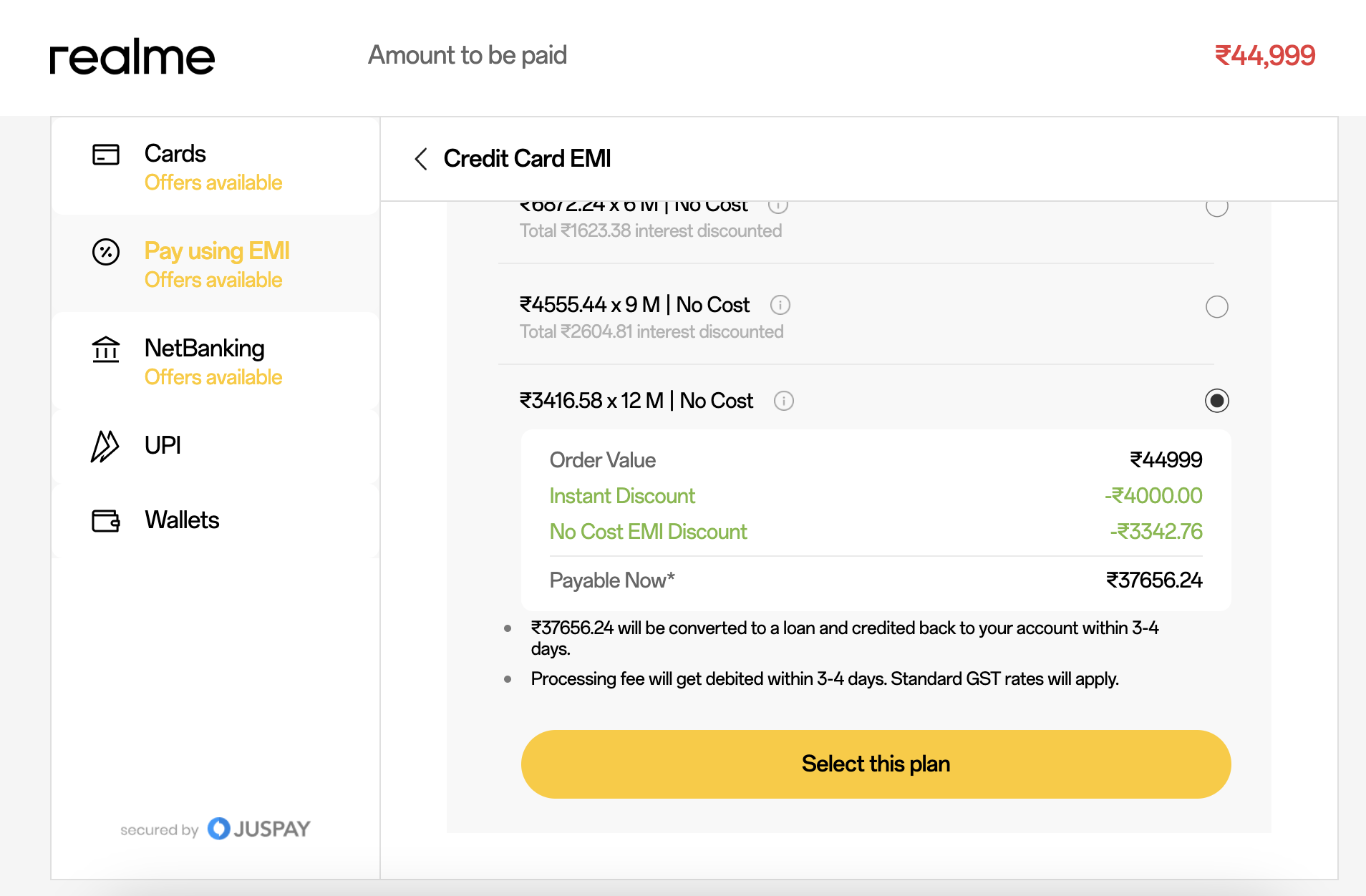Open the NetBanking payment option
The height and width of the screenshot is (896, 1366).
pyautogui.click(x=204, y=349)
